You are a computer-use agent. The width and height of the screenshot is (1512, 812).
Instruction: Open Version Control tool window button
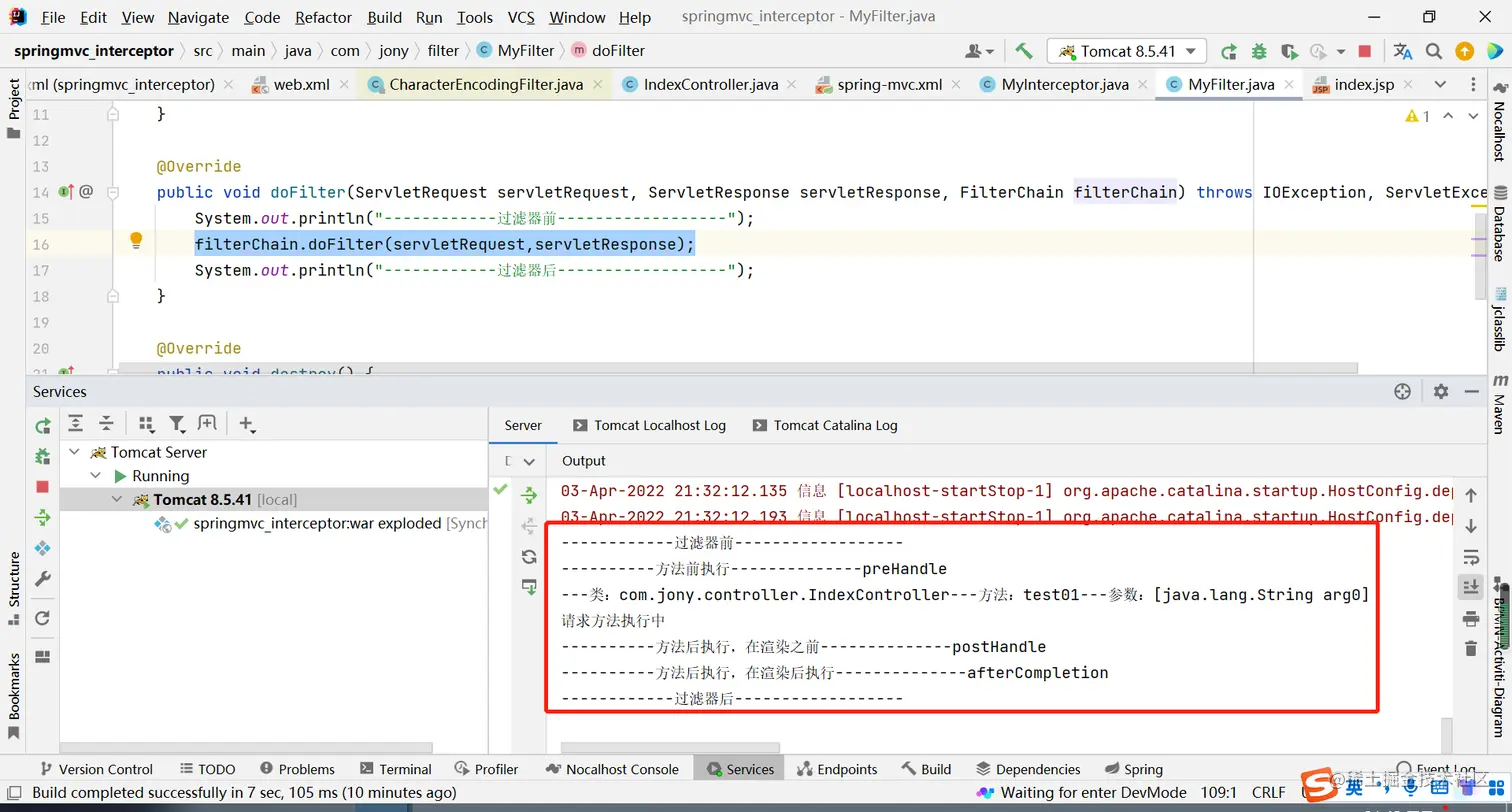95,769
